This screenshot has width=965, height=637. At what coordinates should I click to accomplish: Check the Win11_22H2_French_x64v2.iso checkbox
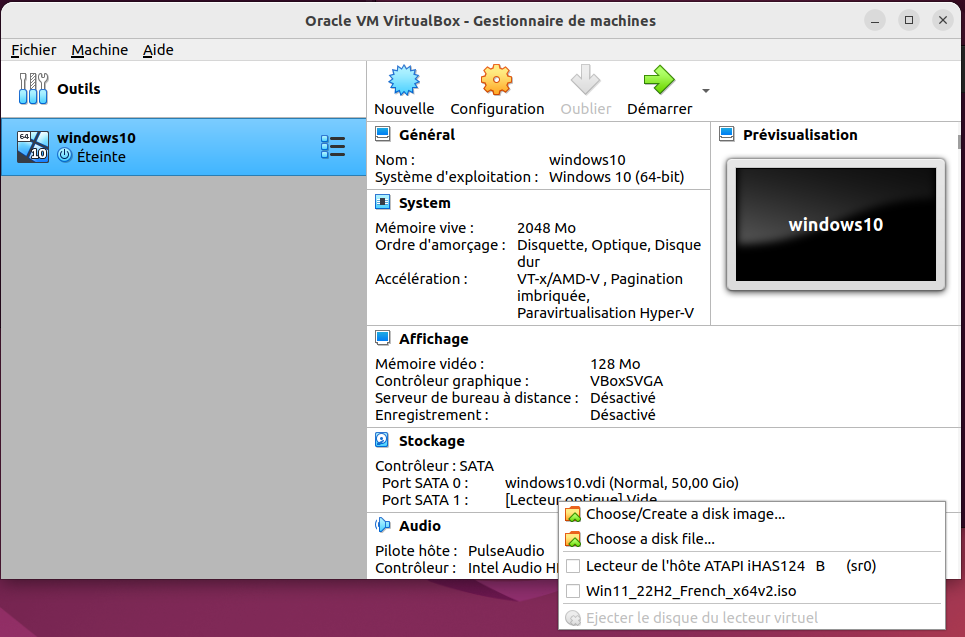(x=573, y=591)
